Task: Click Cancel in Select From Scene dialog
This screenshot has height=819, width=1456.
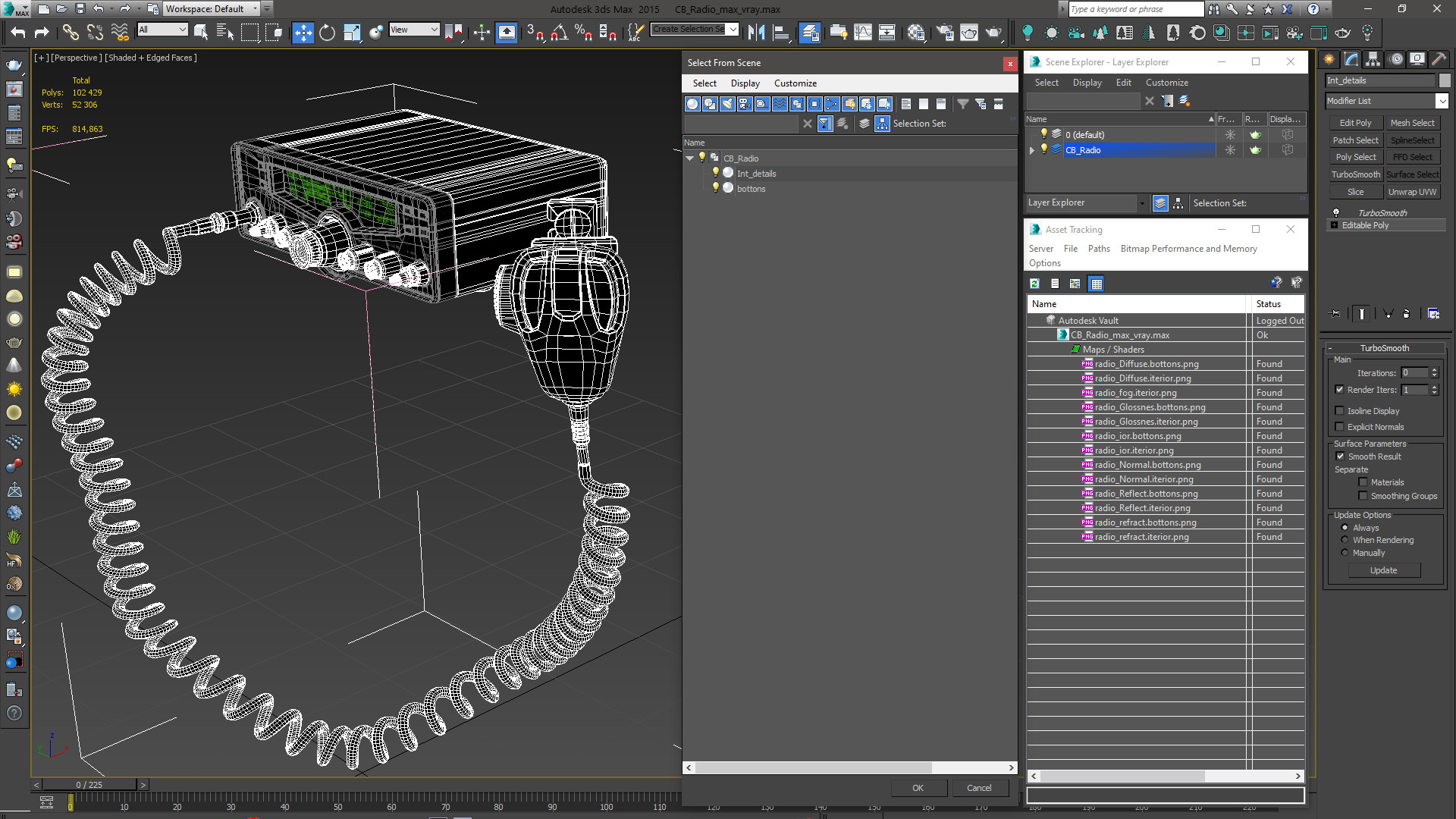Action: point(979,788)
